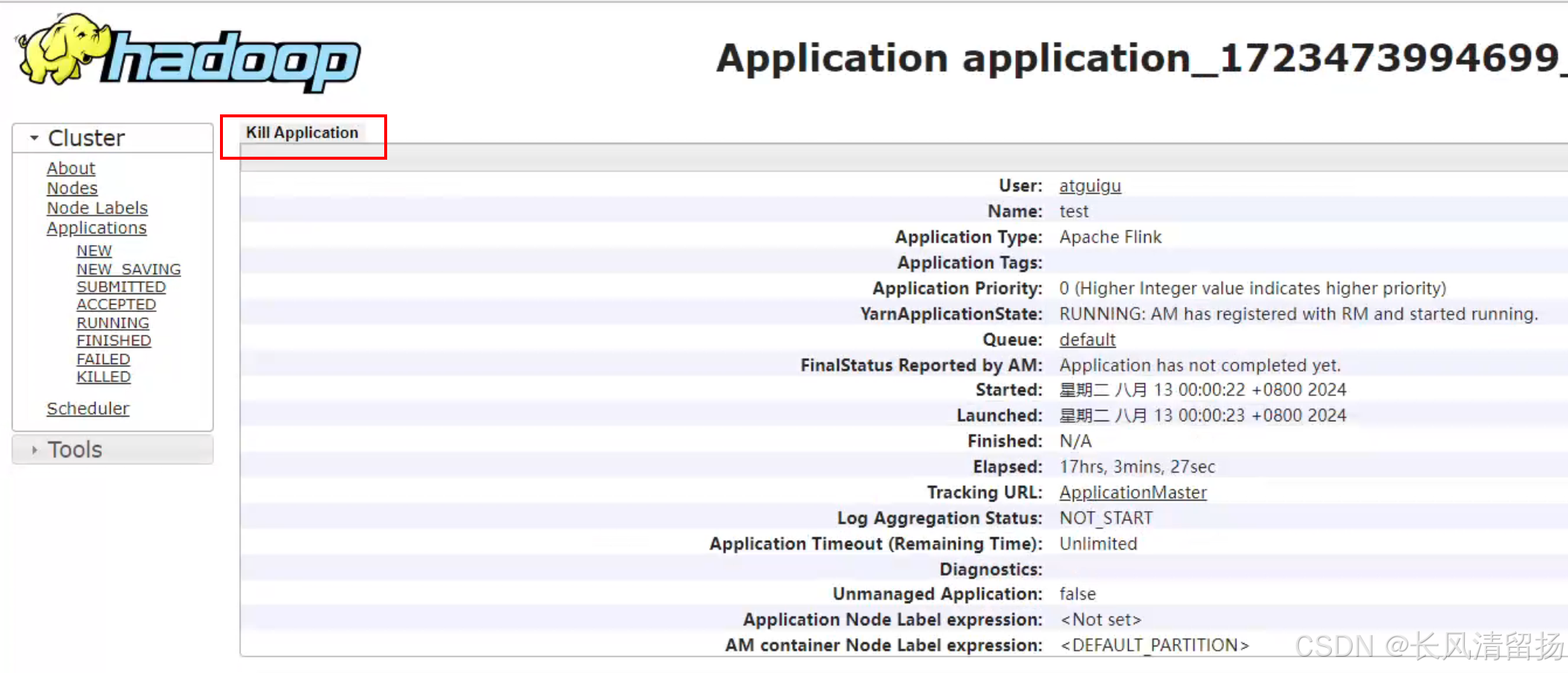Screen dimensions: 1568x673
Task: Filter applications by NEW_SAVING state
Action: pyautogui.click(x=129, y=270)
